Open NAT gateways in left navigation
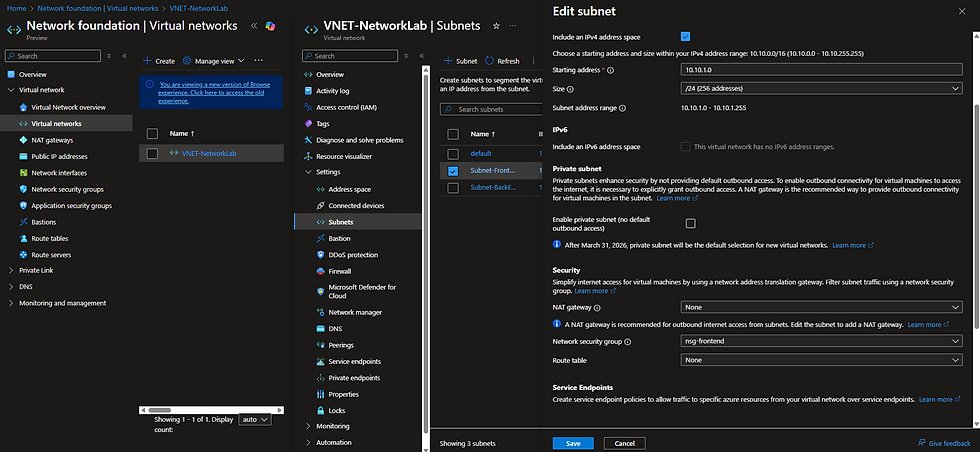980x452 pixels. tap(52, 140)
